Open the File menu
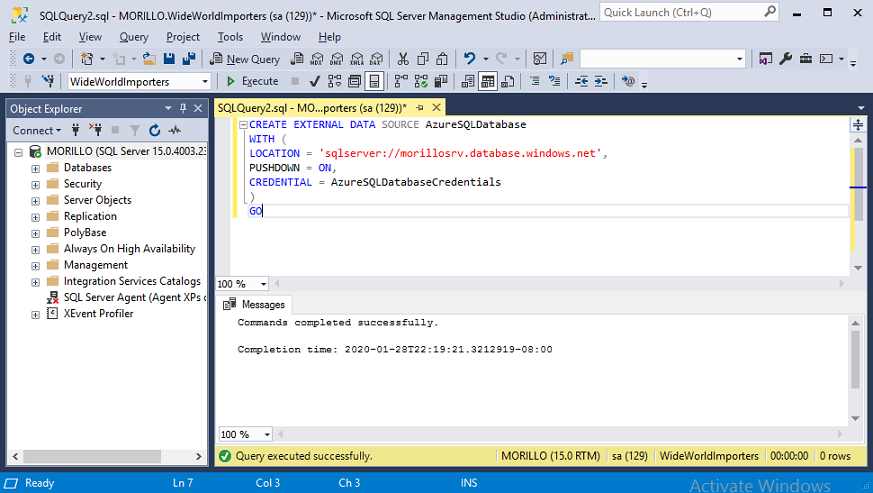Image resolution: width=873 pixels, height=493 pixels. (17, 37)
